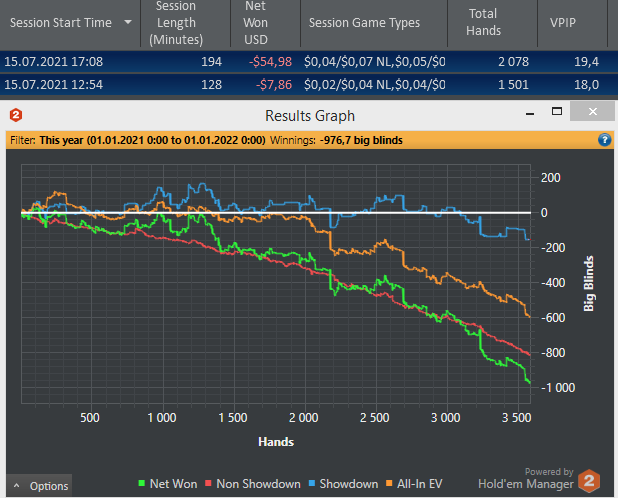Click the 19,4 VPIP cell
This screenshot has height=498, width=618.
pyautogui.click(x=586, y=61)
